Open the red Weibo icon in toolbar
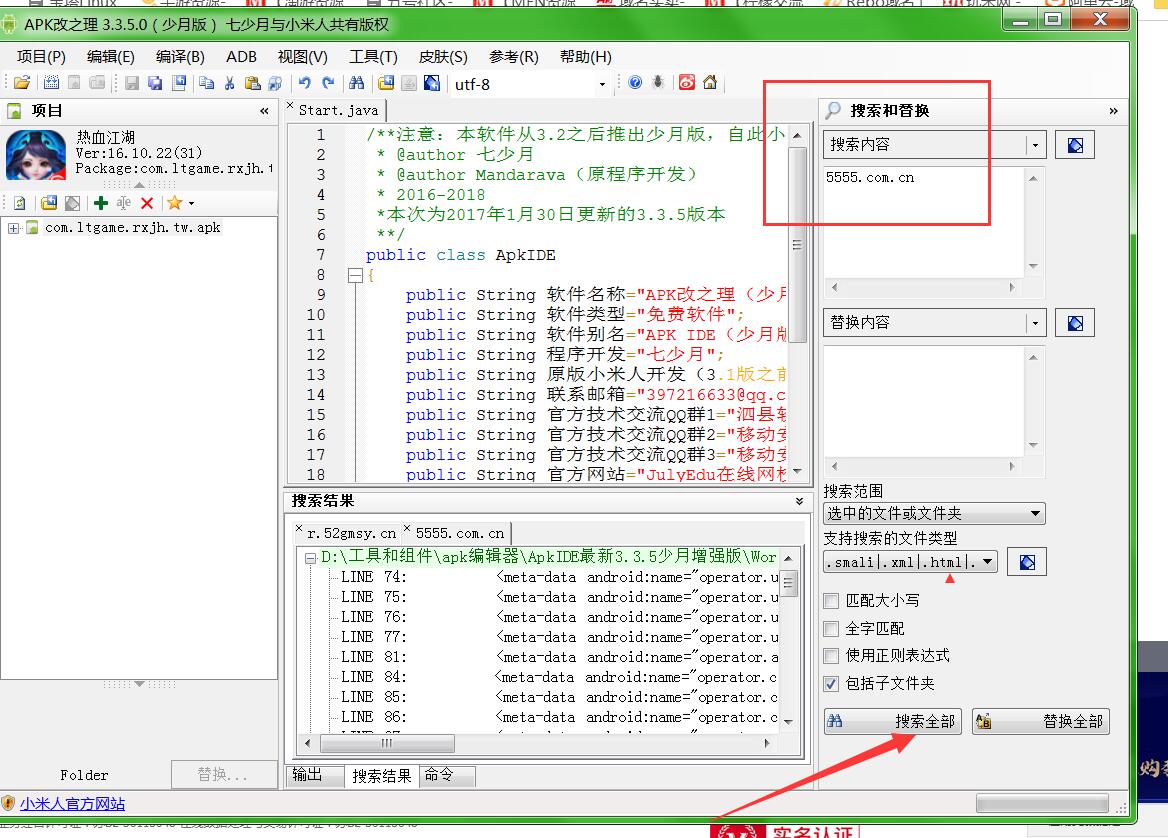This screenshot has width=1168, height=838. click(x=687, y=84)
